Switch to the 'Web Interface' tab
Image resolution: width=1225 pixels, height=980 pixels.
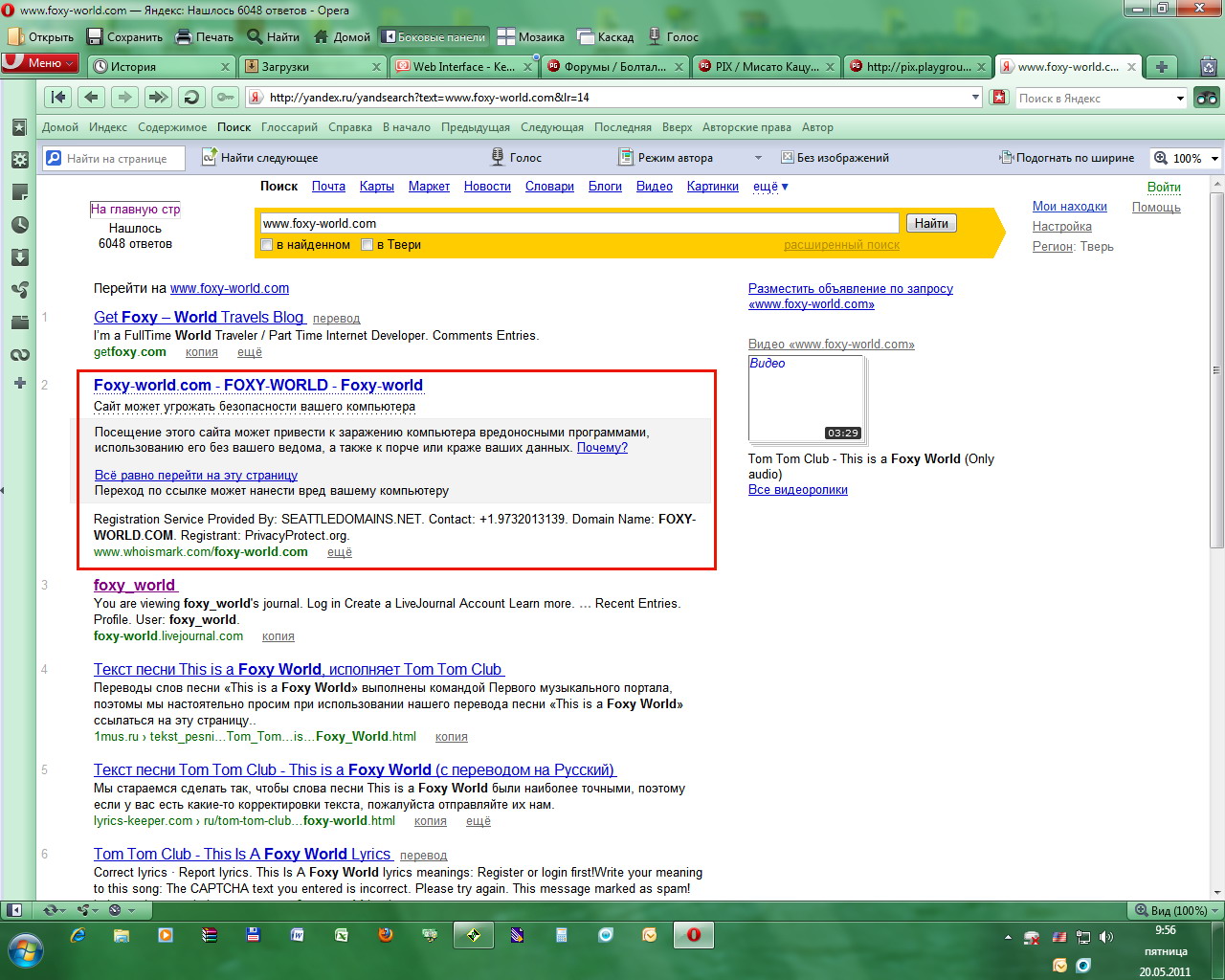[x=464, y=67]
